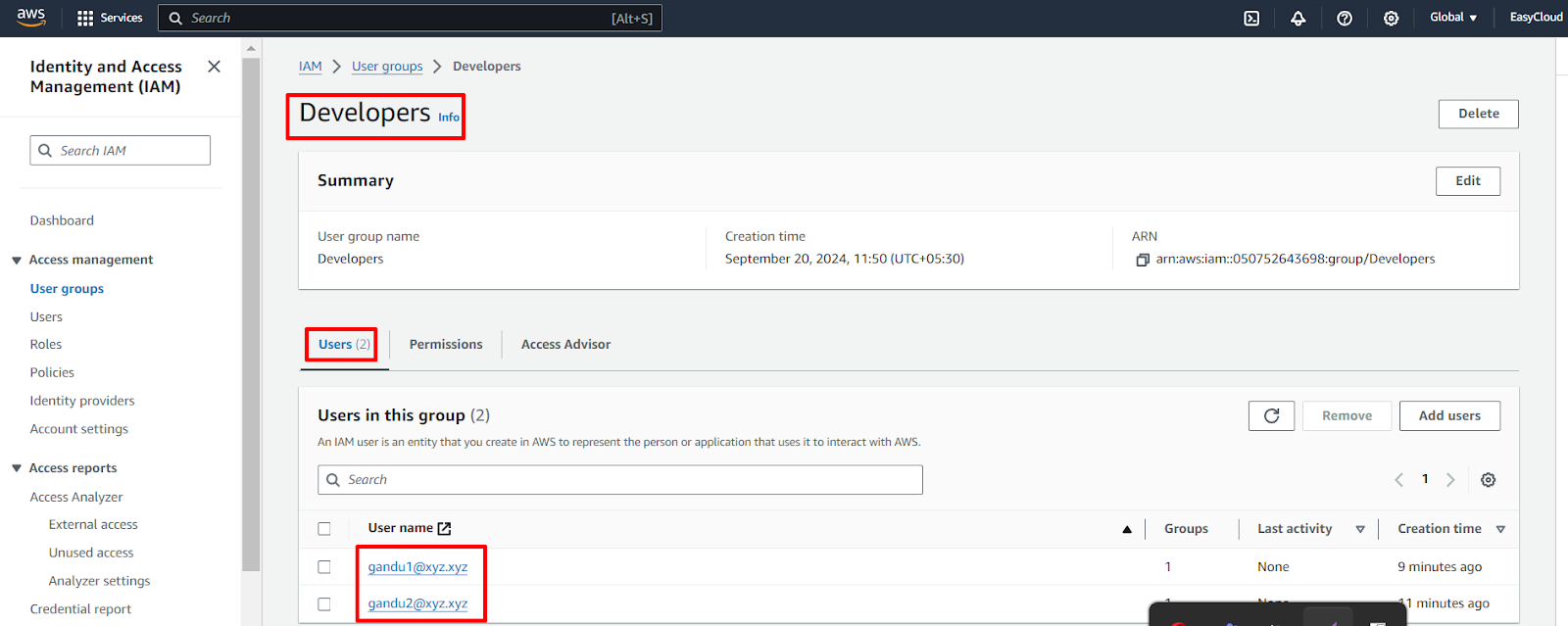Open Unused access in the sidebar
The height and width of the screenshot is (626, 1568).
click(91, 553)
